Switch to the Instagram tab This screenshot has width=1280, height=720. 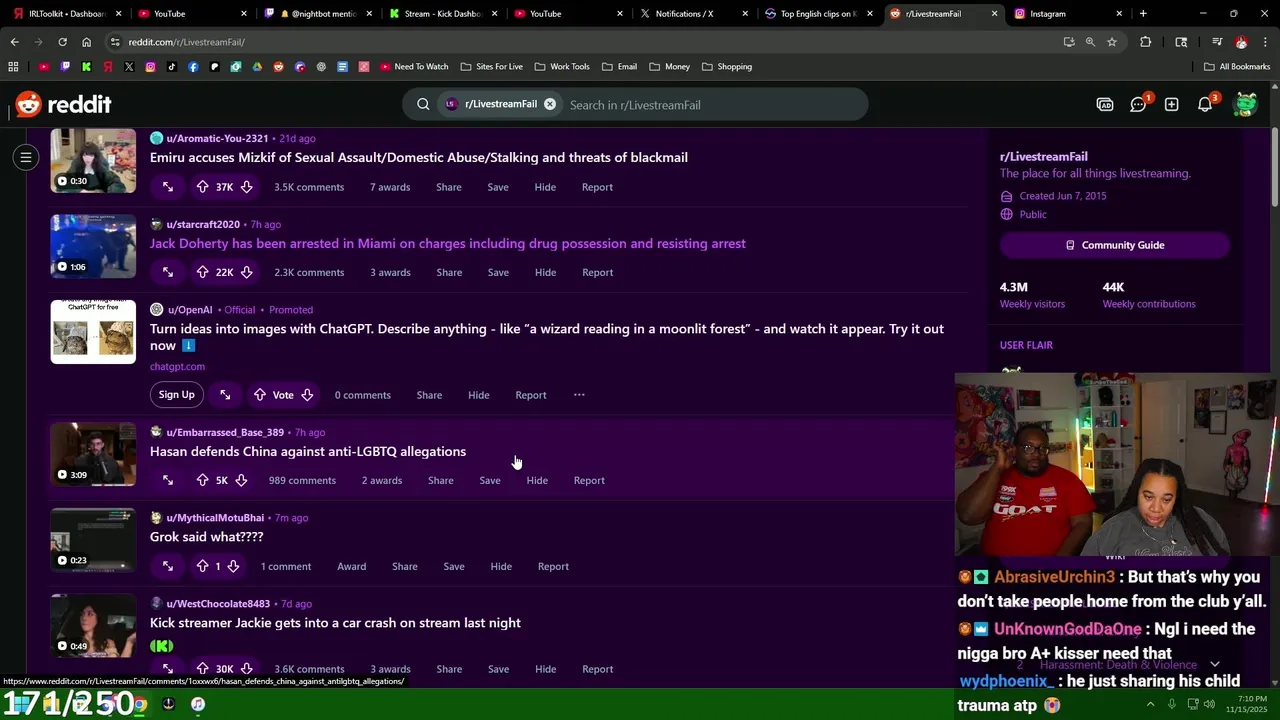[x=1068, y=14]
